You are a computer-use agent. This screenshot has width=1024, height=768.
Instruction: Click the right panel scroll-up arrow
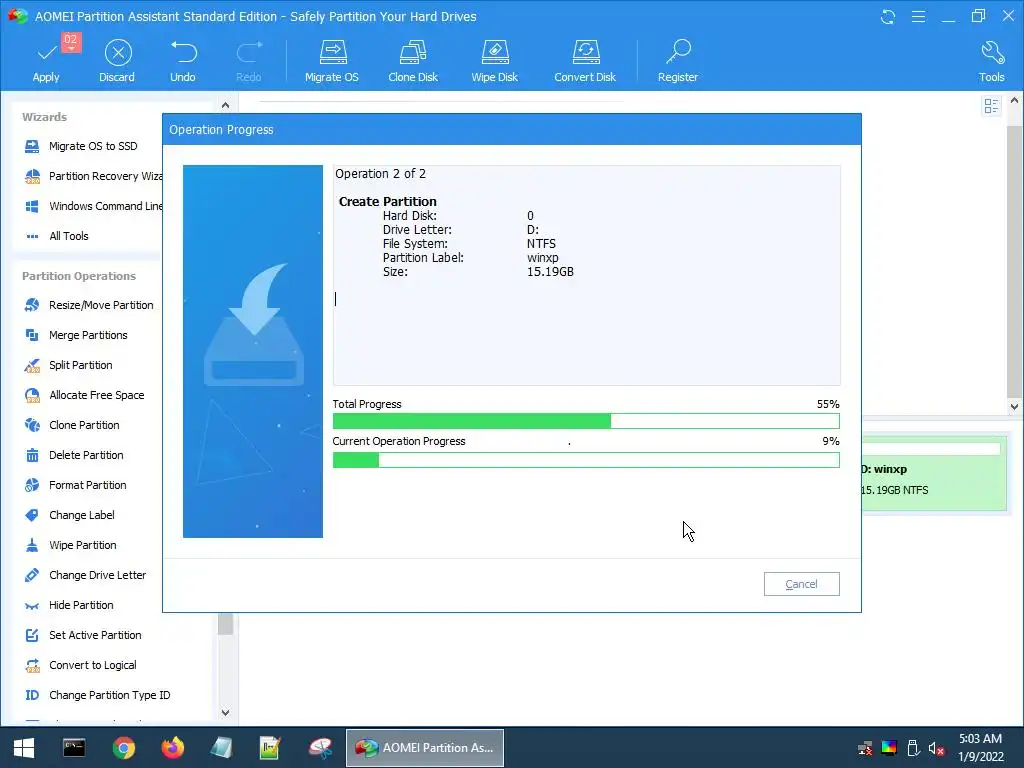tap(1014, 101)
